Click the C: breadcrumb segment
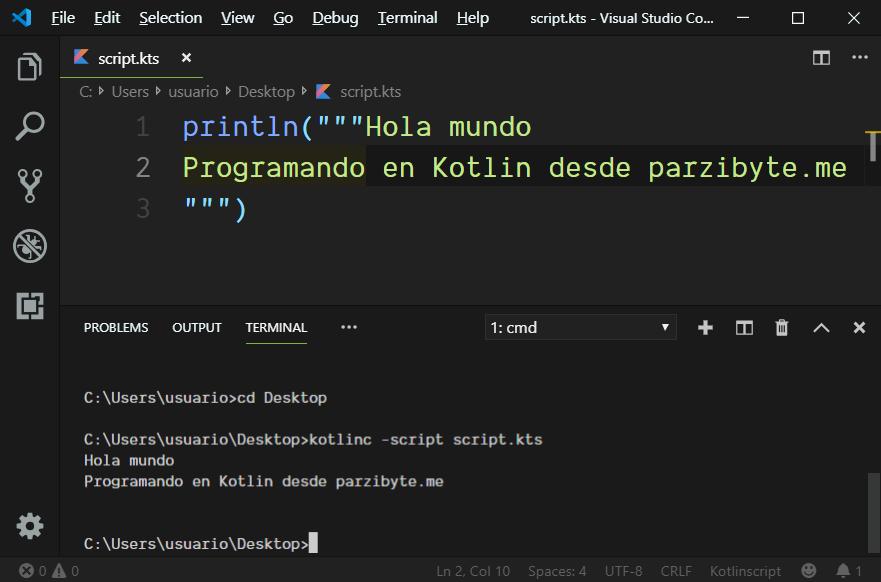 pyautogui.click(x=85, y=92)
